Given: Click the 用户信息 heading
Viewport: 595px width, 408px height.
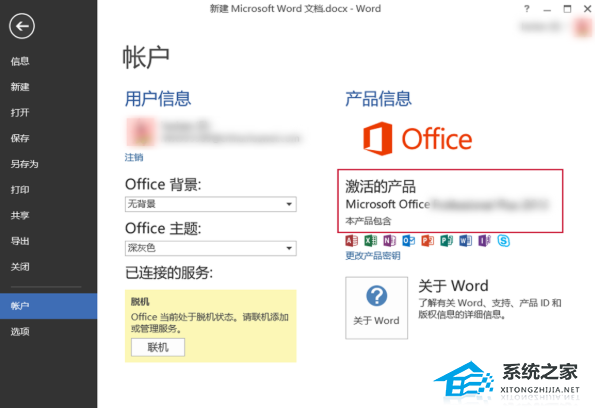Looking at the screenshot, I should click(x=158, y=99).
